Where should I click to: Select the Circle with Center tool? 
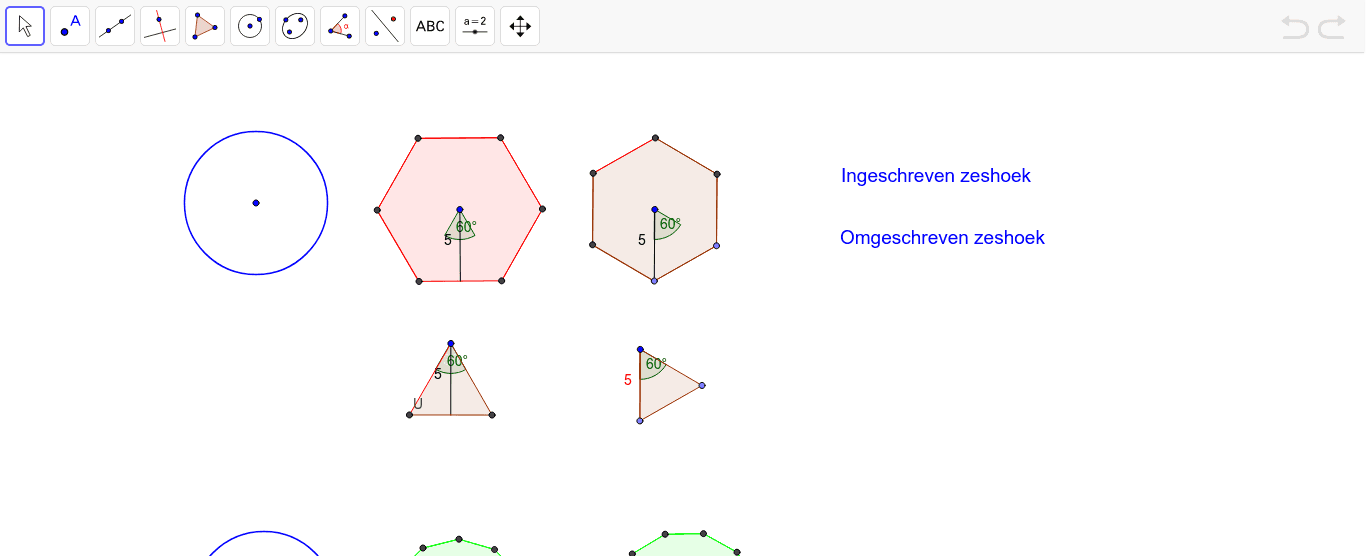click(250, 26)
